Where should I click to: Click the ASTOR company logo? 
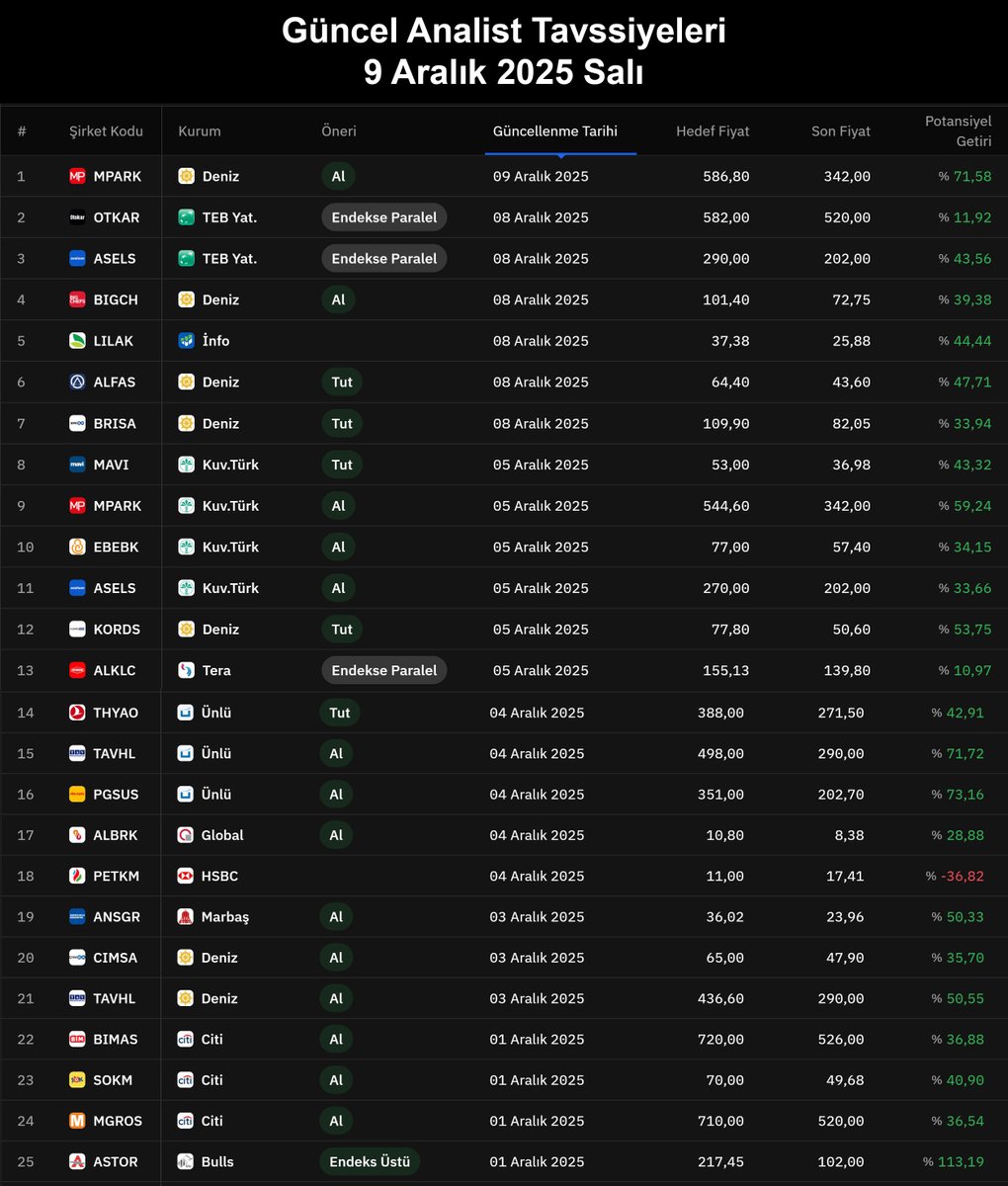(77, 1162)
